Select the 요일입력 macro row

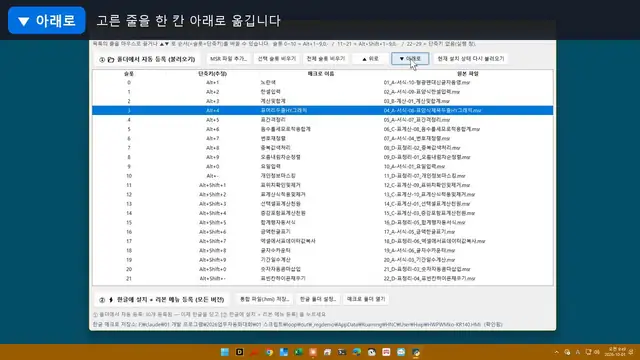click(x=322, y=167)
